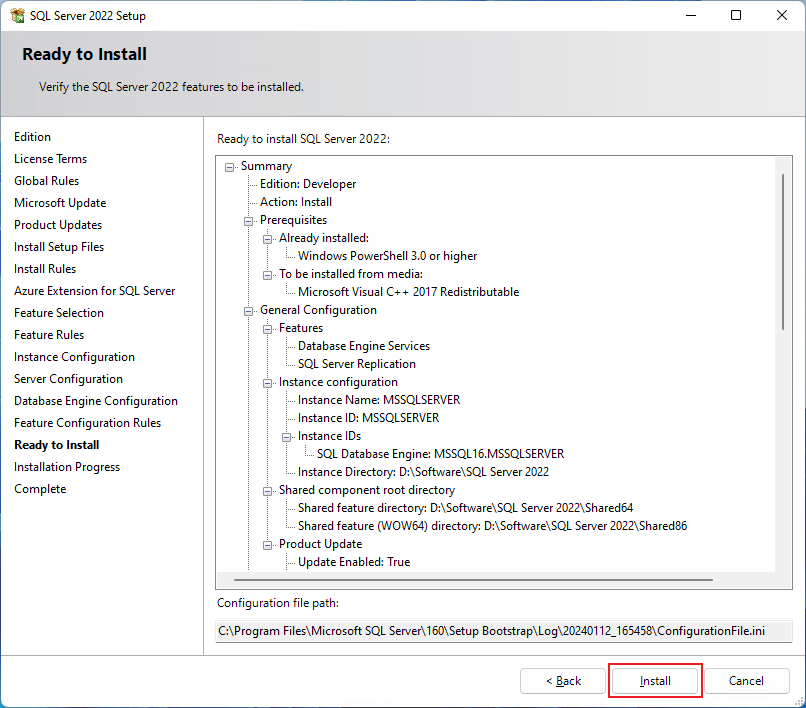Collapse To be installed from media node

click(x=267, y=275)
